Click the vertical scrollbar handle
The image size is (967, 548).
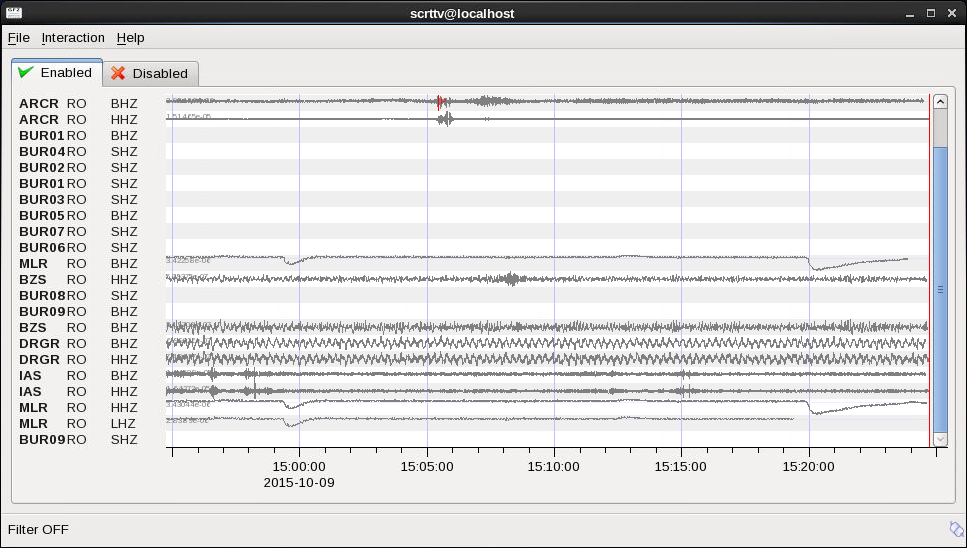[940, 289]
